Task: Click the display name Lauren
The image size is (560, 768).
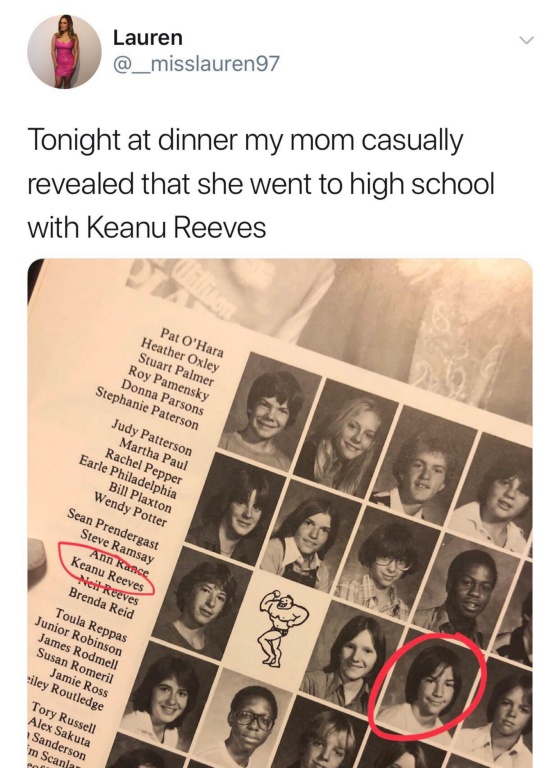Action: click(147, 38)
